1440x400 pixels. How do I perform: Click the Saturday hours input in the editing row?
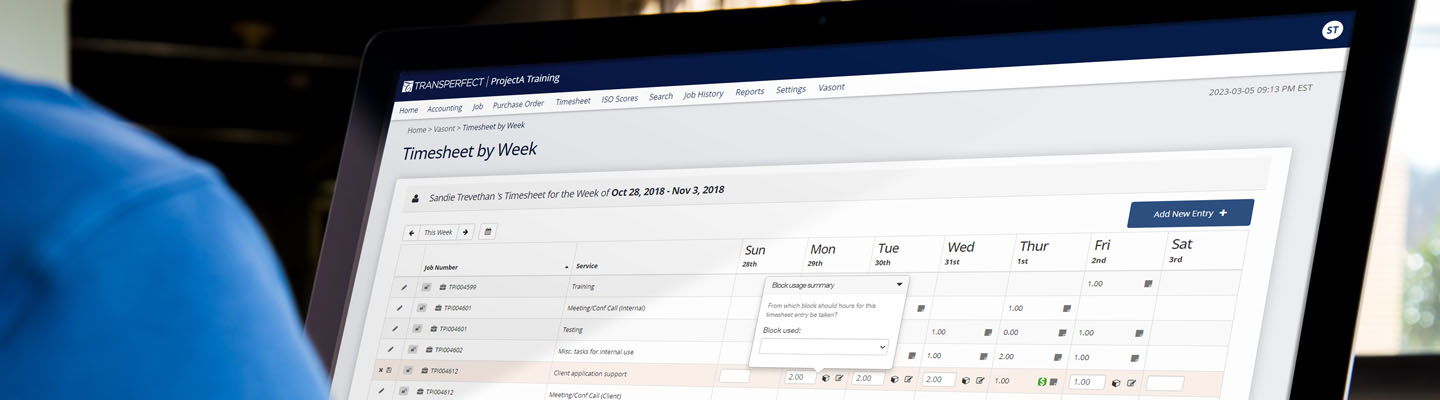pos(1165,383)
